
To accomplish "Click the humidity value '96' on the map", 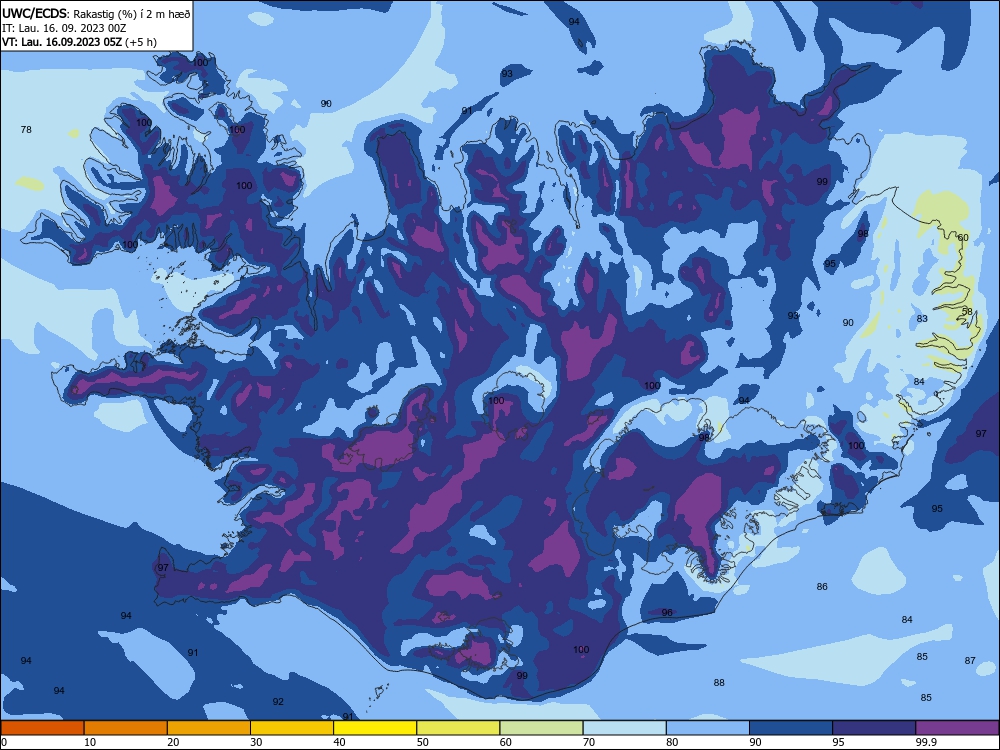I will tap(667, 612).
